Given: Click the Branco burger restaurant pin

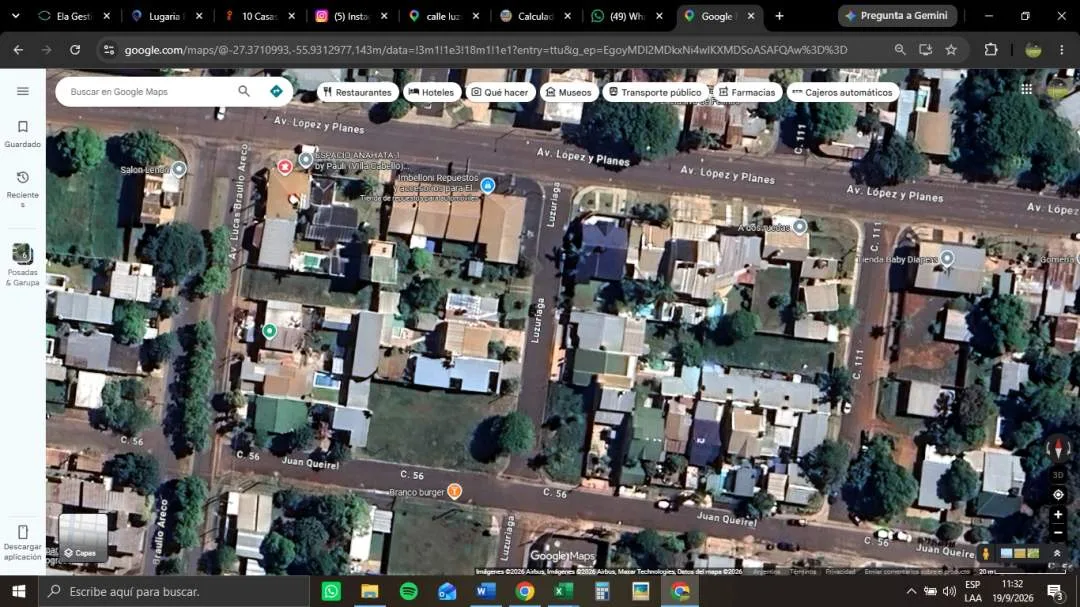Looking at the screenshot, I should coord(454,491).
